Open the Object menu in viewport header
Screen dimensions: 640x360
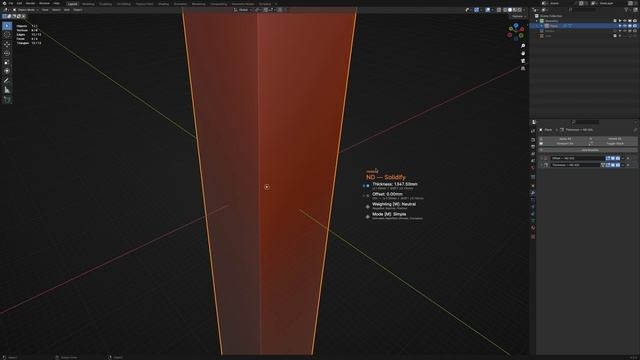coord(78,10)
